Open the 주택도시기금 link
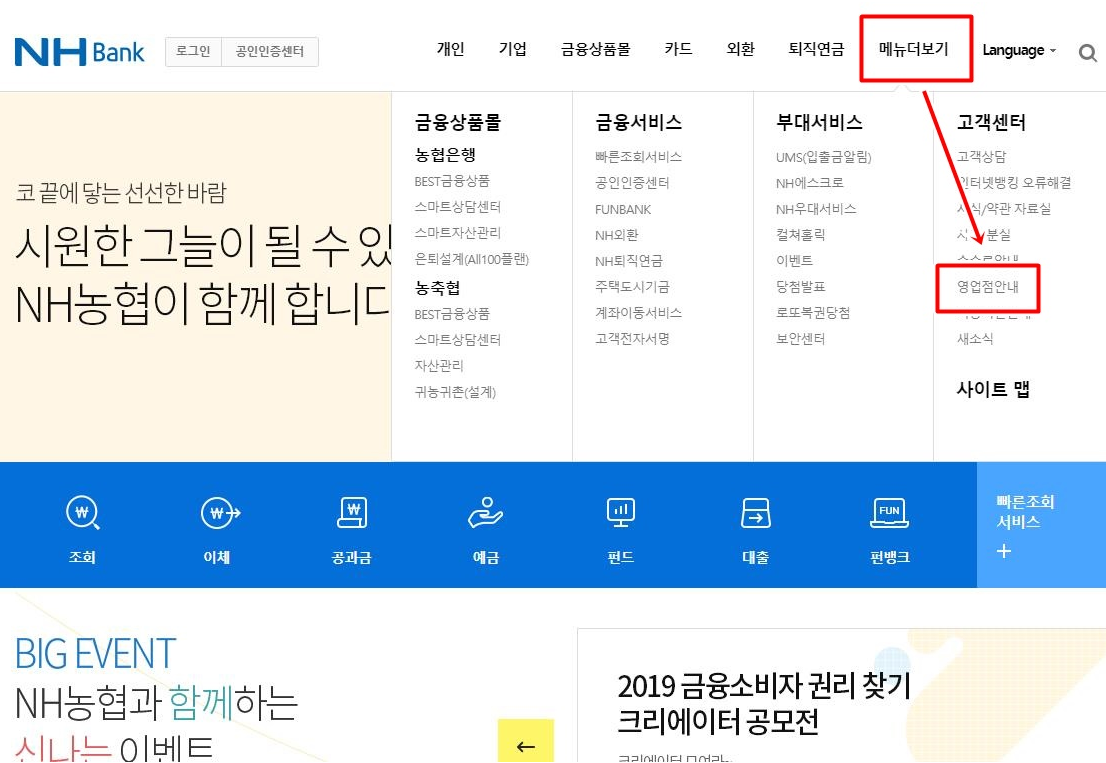The image size is (1106, 763). 632,287
